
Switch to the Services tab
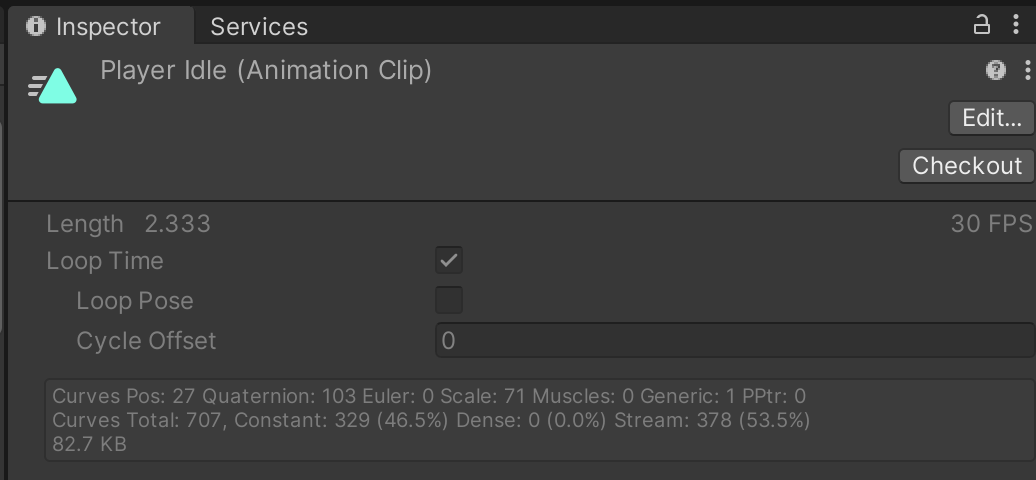(259, 27)
